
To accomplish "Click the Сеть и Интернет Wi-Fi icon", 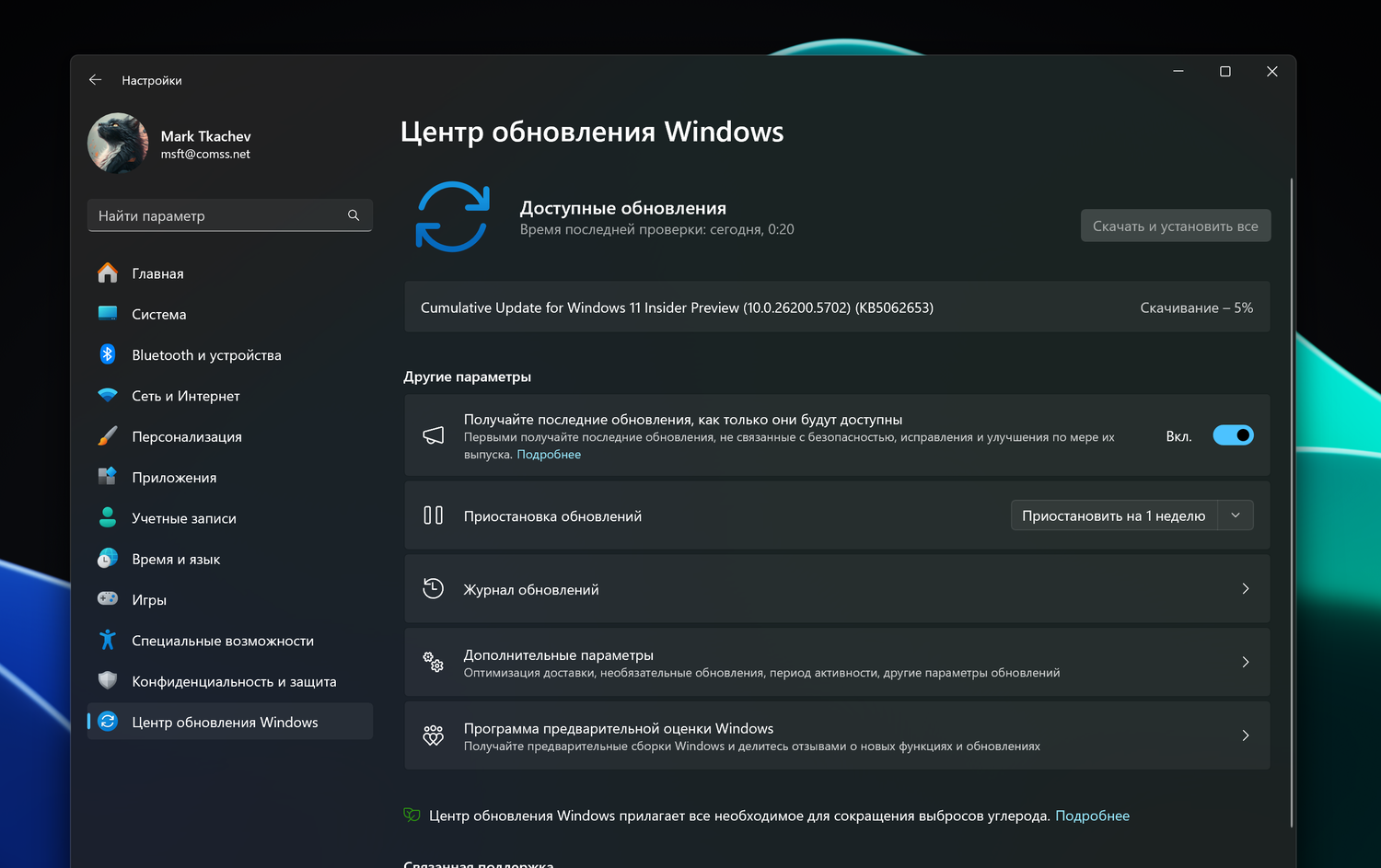I will point(108,396).
